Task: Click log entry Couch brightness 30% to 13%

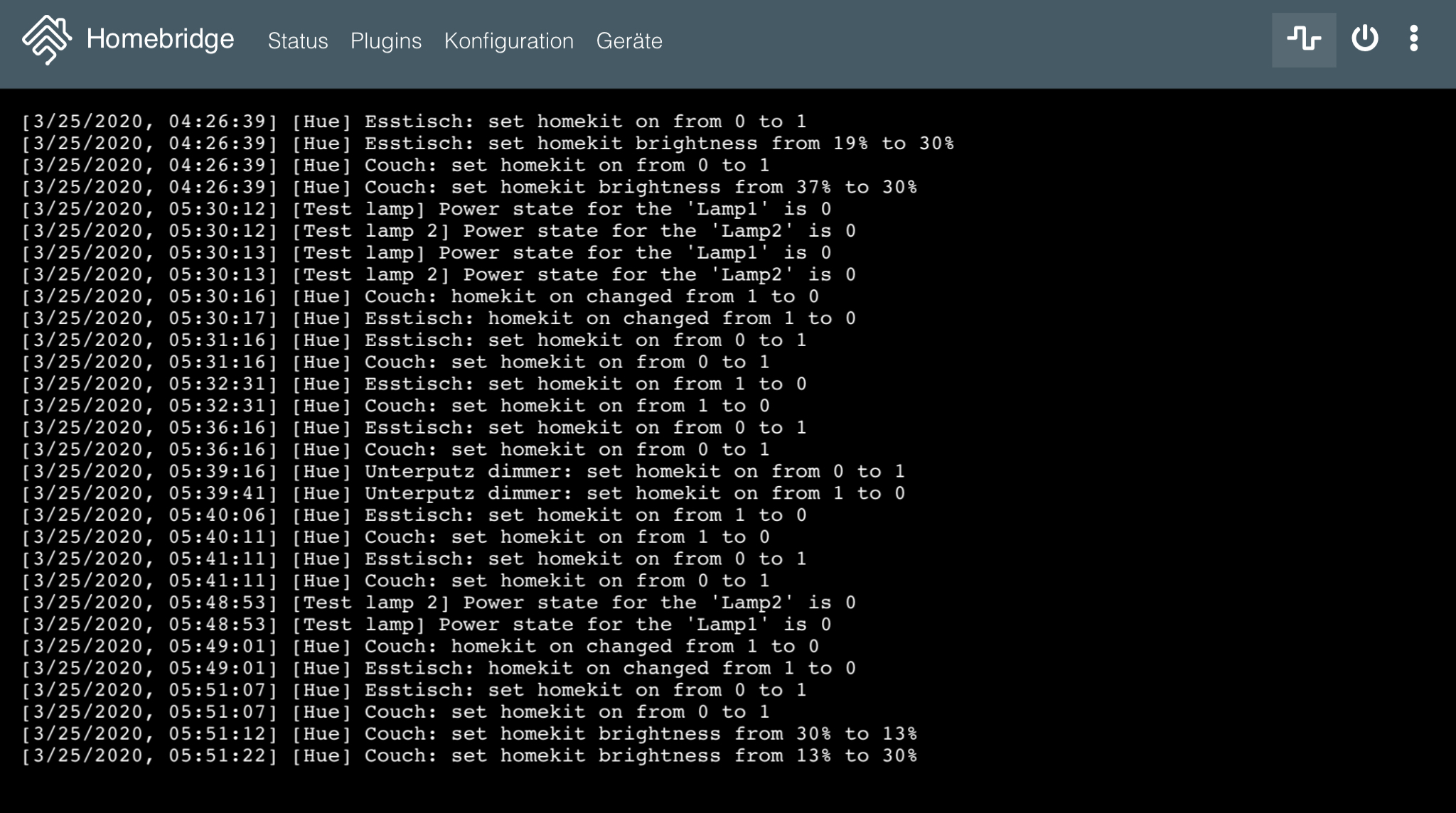Action: pos(469,734)
